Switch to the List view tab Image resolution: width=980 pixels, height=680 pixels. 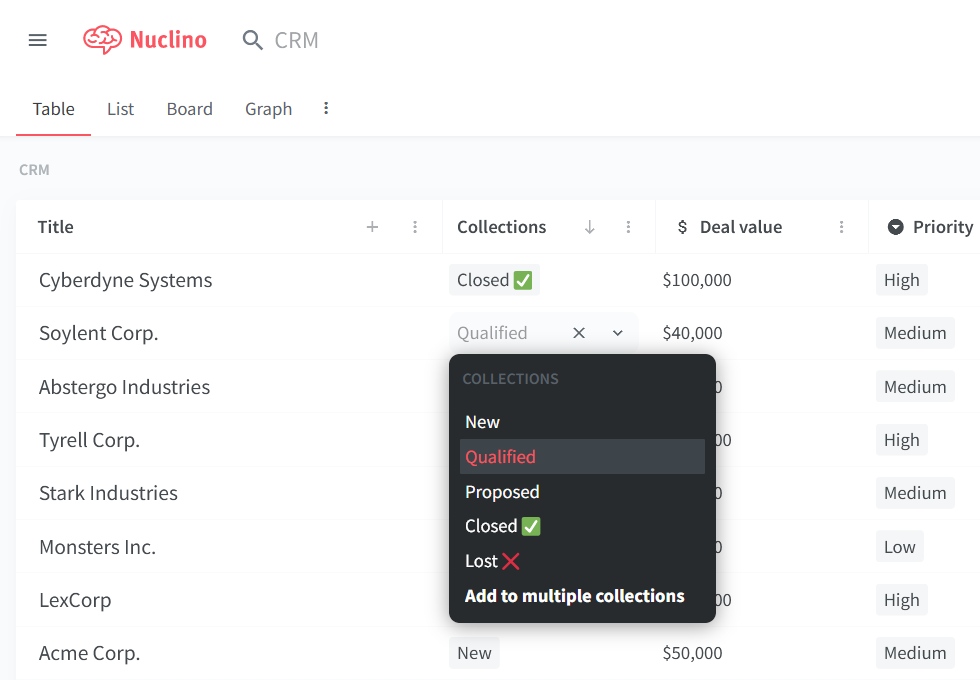click(121, 109)
